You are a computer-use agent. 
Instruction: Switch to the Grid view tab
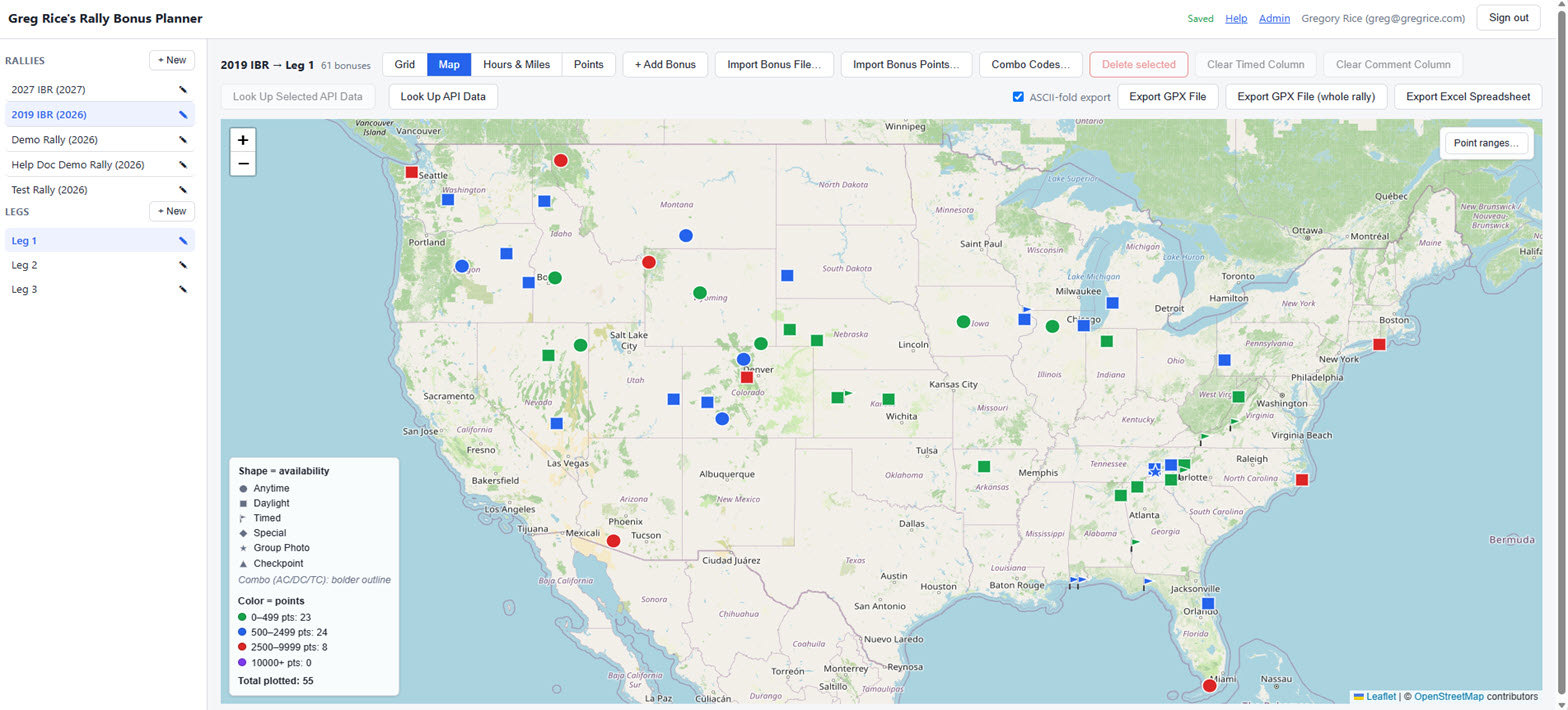[x=405, y=64]
